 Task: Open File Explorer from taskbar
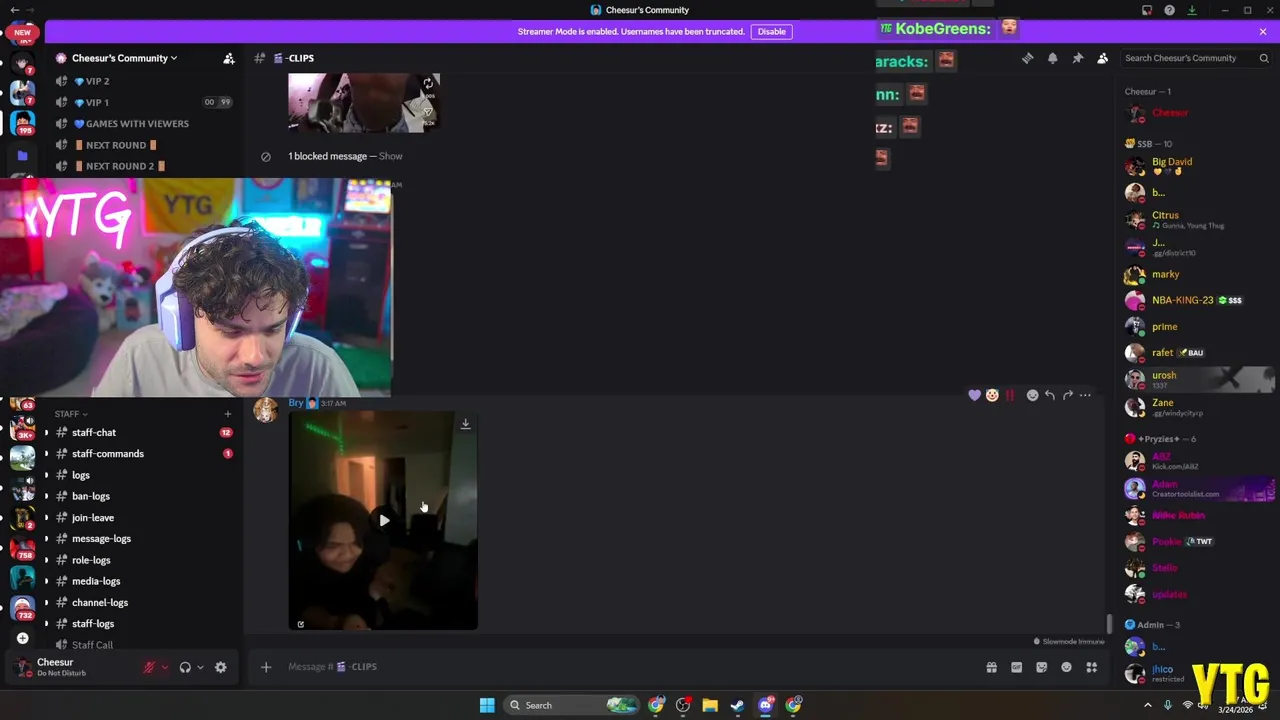tap(710, 705)
